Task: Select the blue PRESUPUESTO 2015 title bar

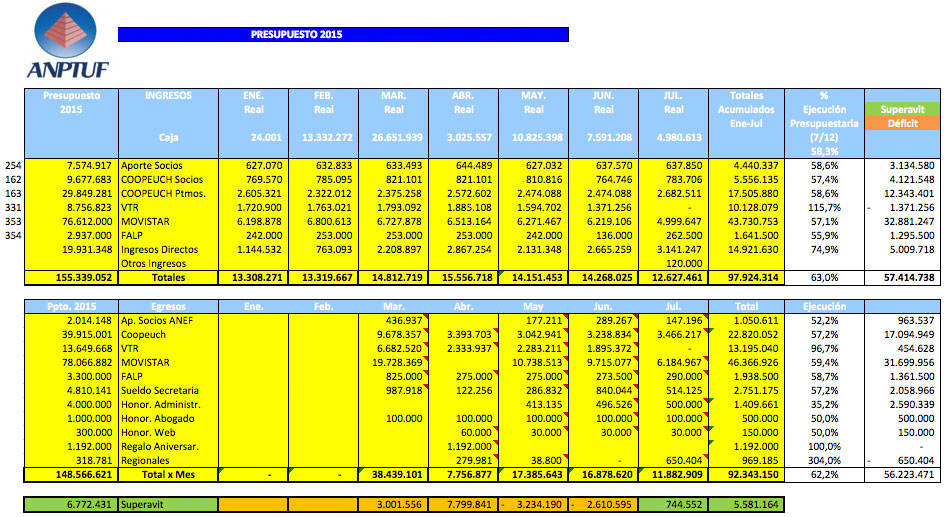Action: 343,34
